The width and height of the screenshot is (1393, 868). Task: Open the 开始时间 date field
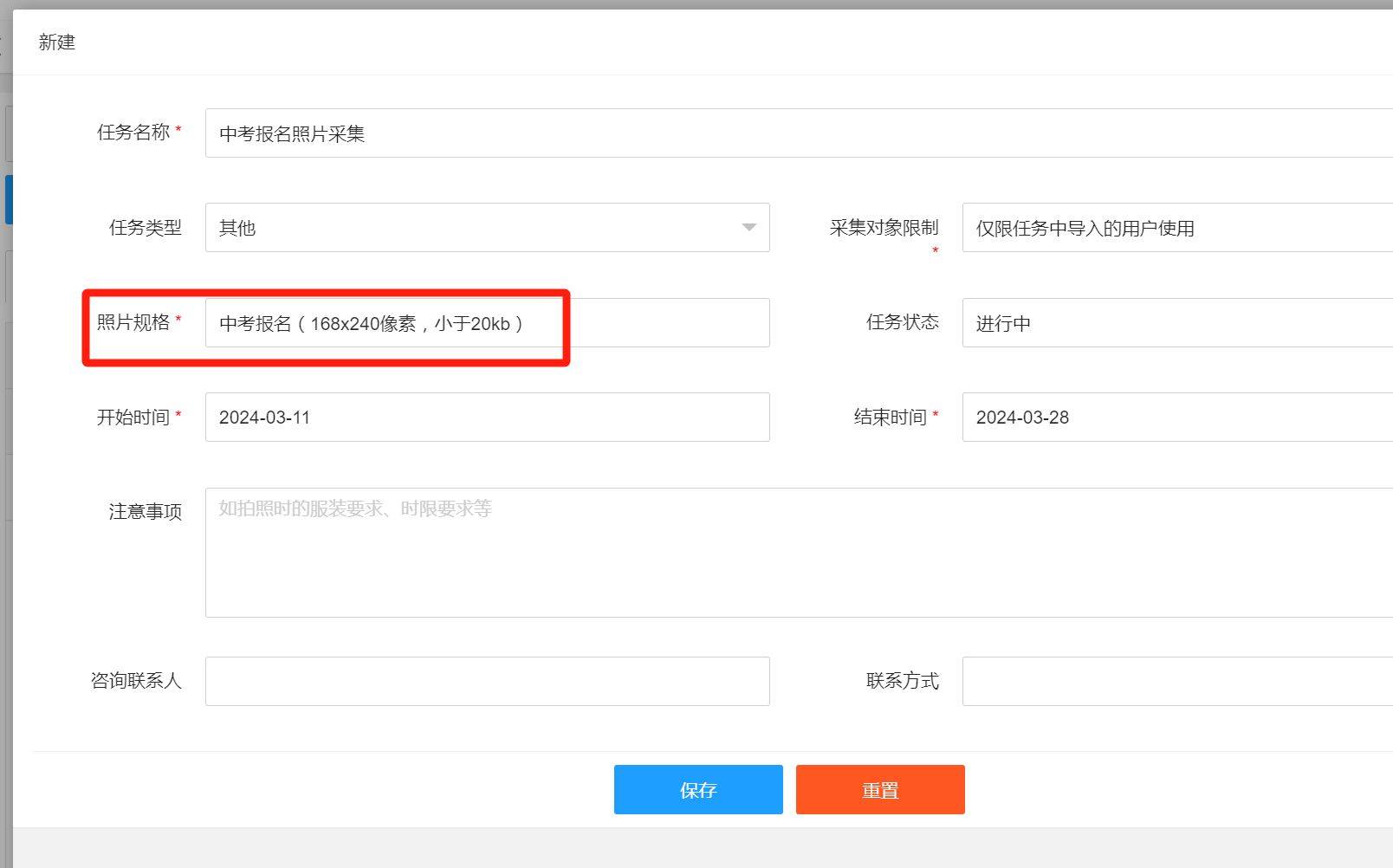487,418
